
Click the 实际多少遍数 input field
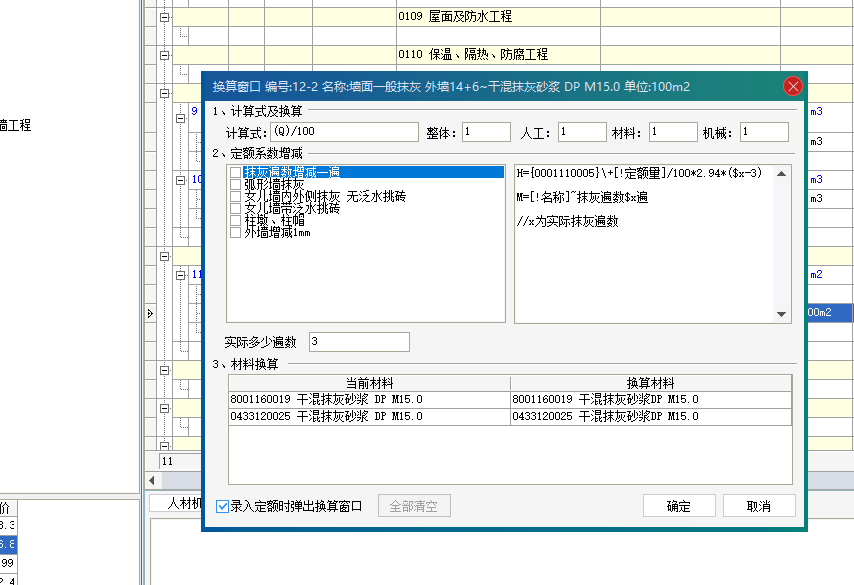coord(359,342)
